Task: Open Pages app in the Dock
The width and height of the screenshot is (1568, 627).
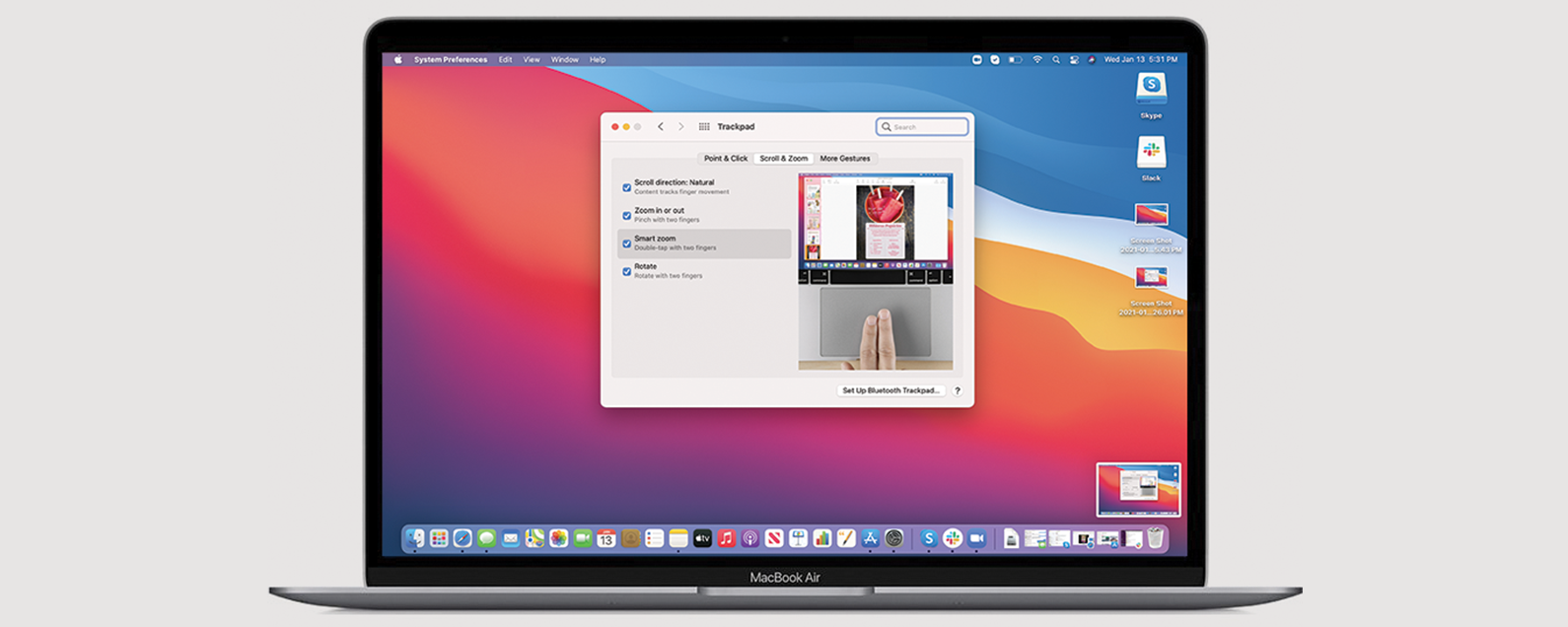Action: (x=845, y=538)
